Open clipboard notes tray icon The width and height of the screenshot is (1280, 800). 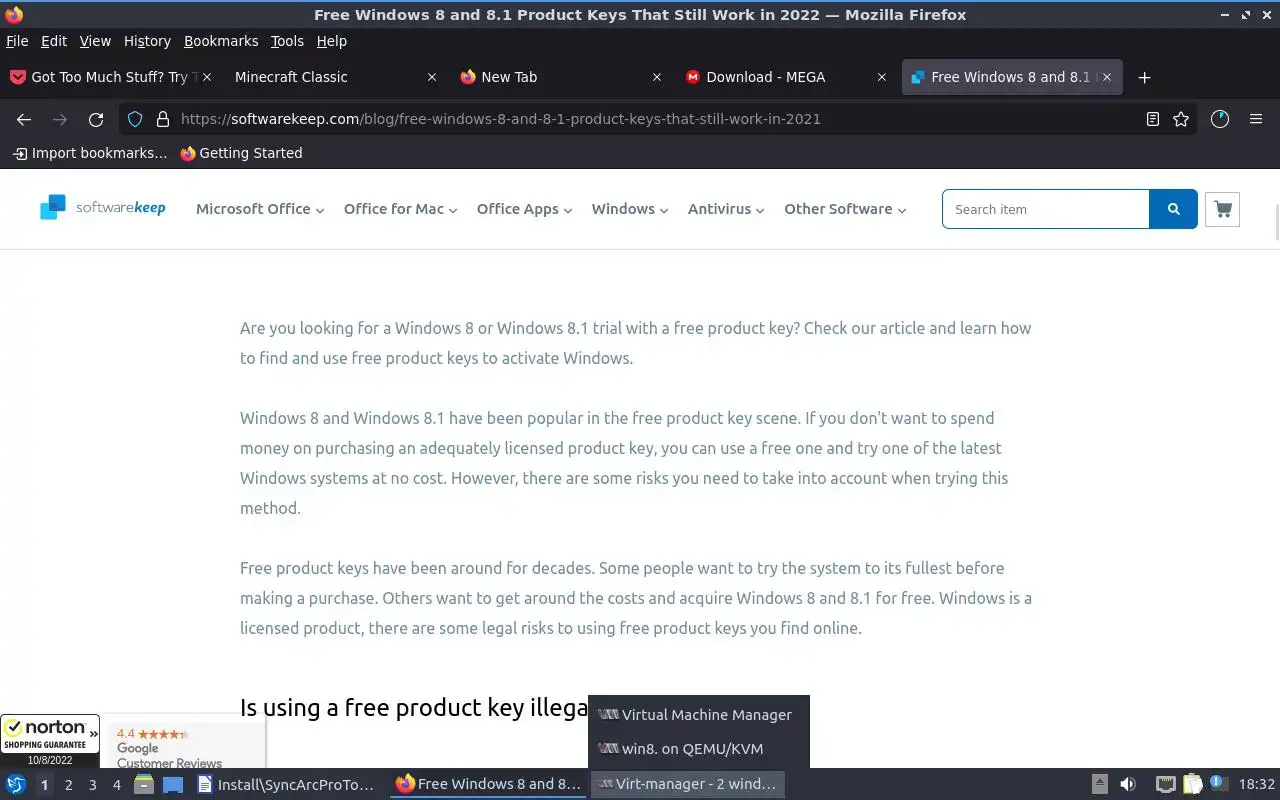[1192, 785]
